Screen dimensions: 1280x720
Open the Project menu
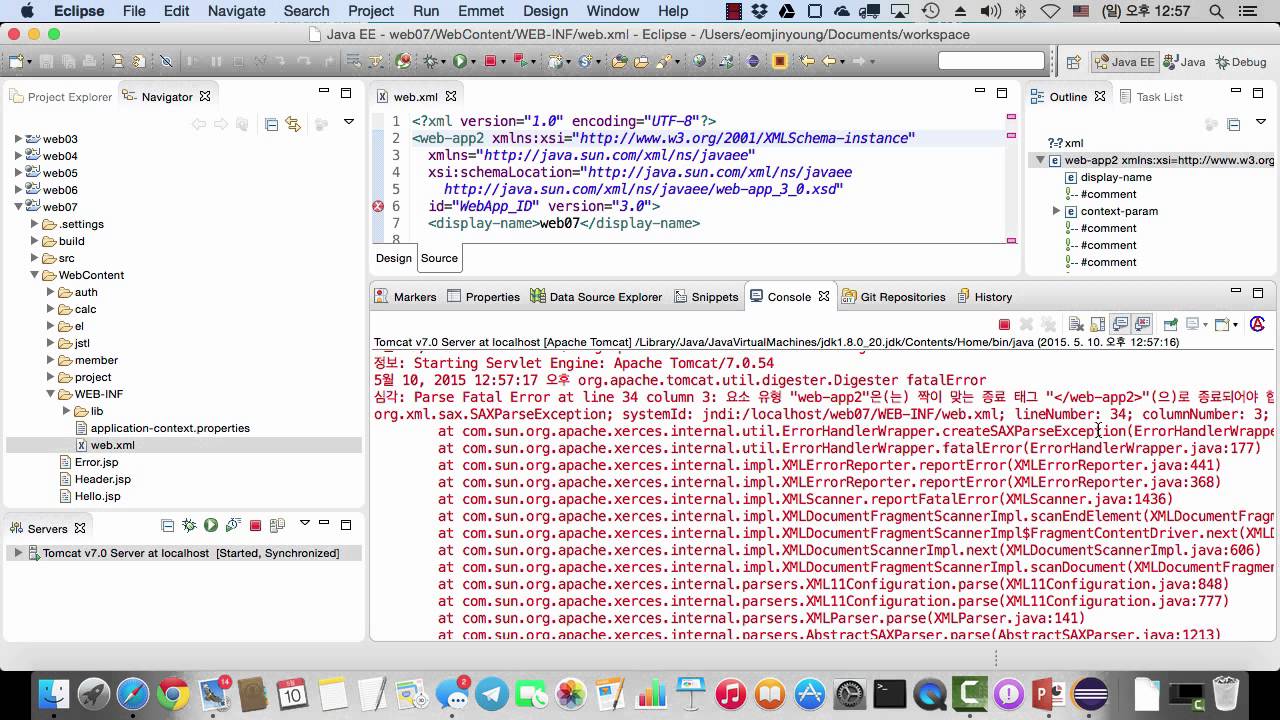pyautogui.click(x=371, y=11)
